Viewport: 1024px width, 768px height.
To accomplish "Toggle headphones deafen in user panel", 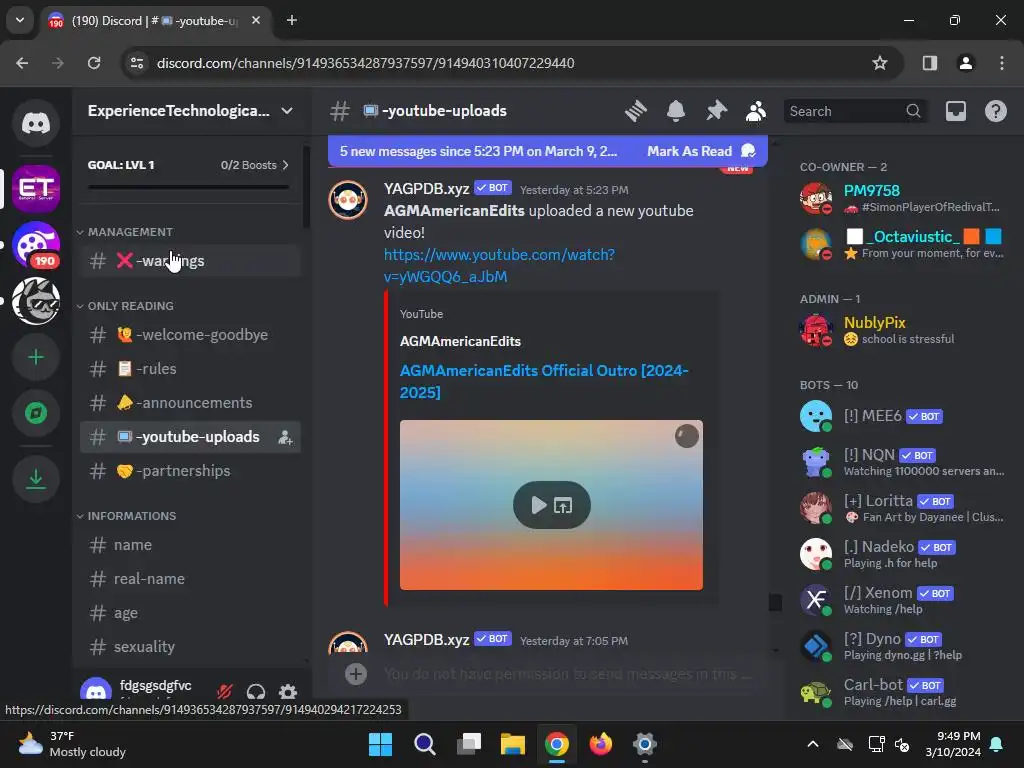I will pyautogui.click(x=256, y=691).
